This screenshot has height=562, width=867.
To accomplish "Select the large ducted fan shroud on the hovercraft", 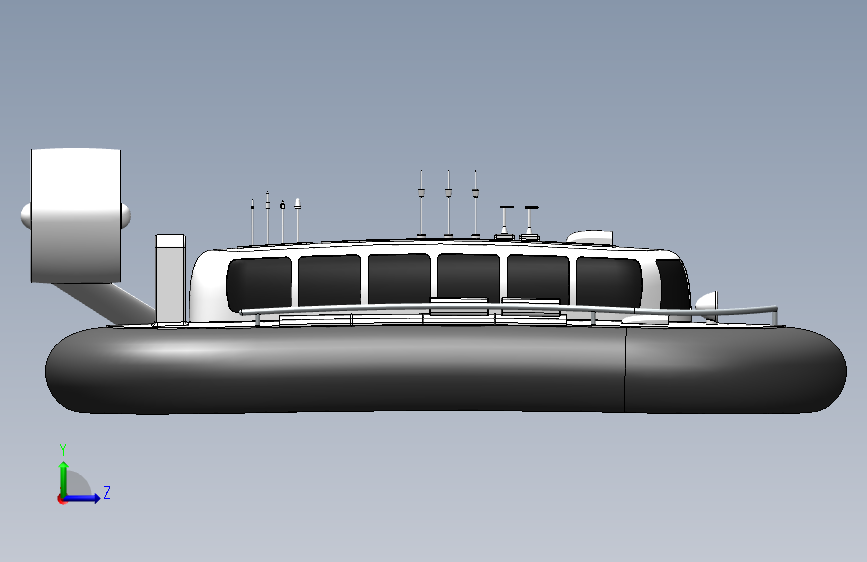I will 76,215.
